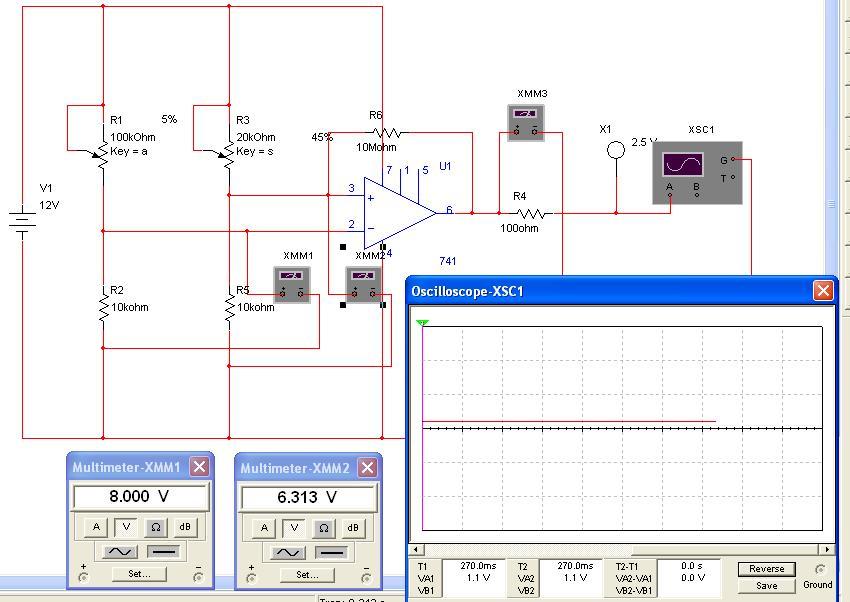Select the U1 741 op-amp triangle
850x602 pixels.
400,213
